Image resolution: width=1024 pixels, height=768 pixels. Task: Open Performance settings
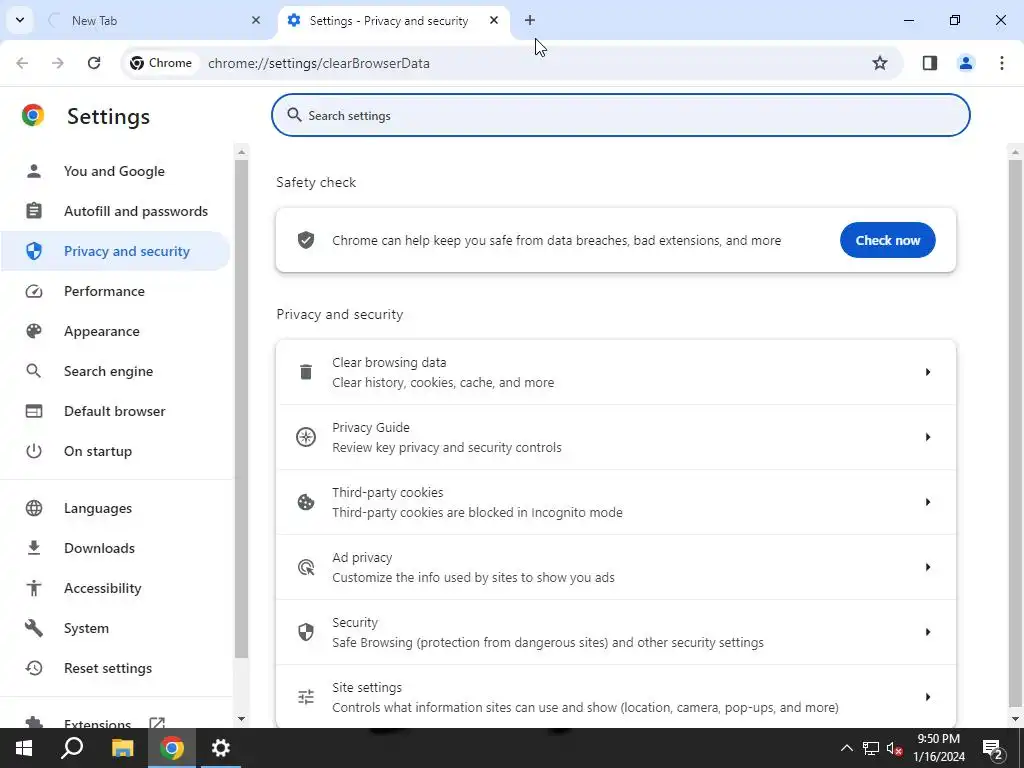(116, 291)
